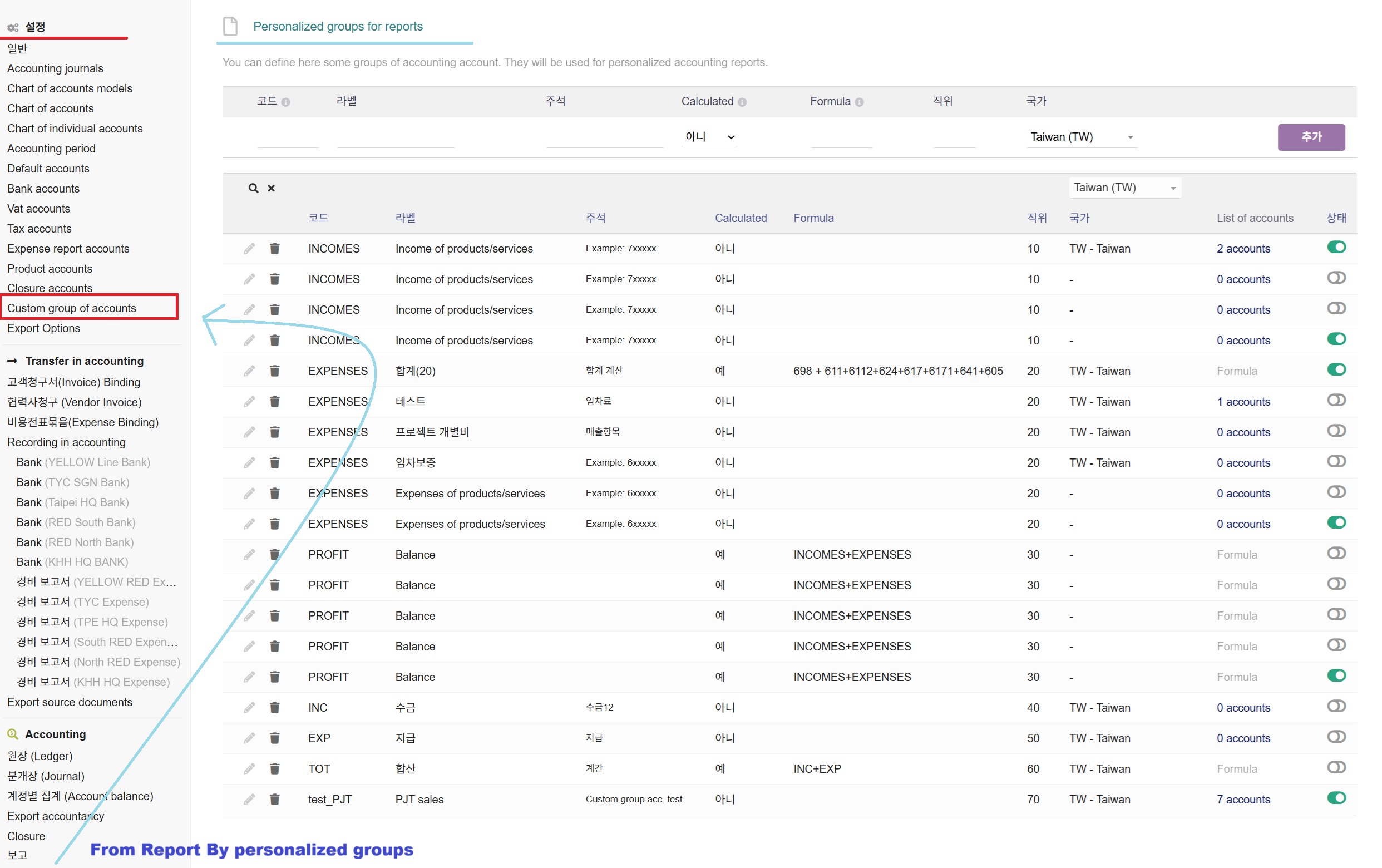
Task: Select Export Options in the sidebar menu
Action: 43,328
